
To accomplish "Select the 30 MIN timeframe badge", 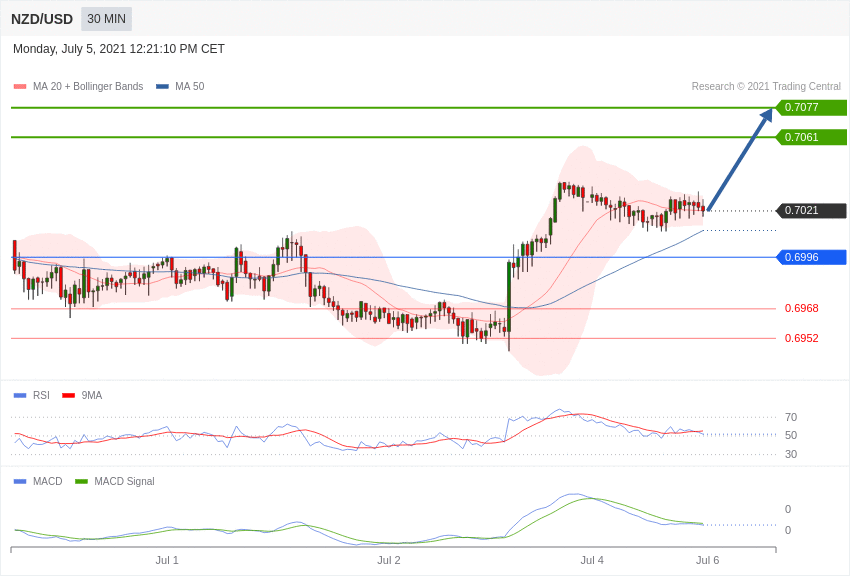I will [106, 19].
